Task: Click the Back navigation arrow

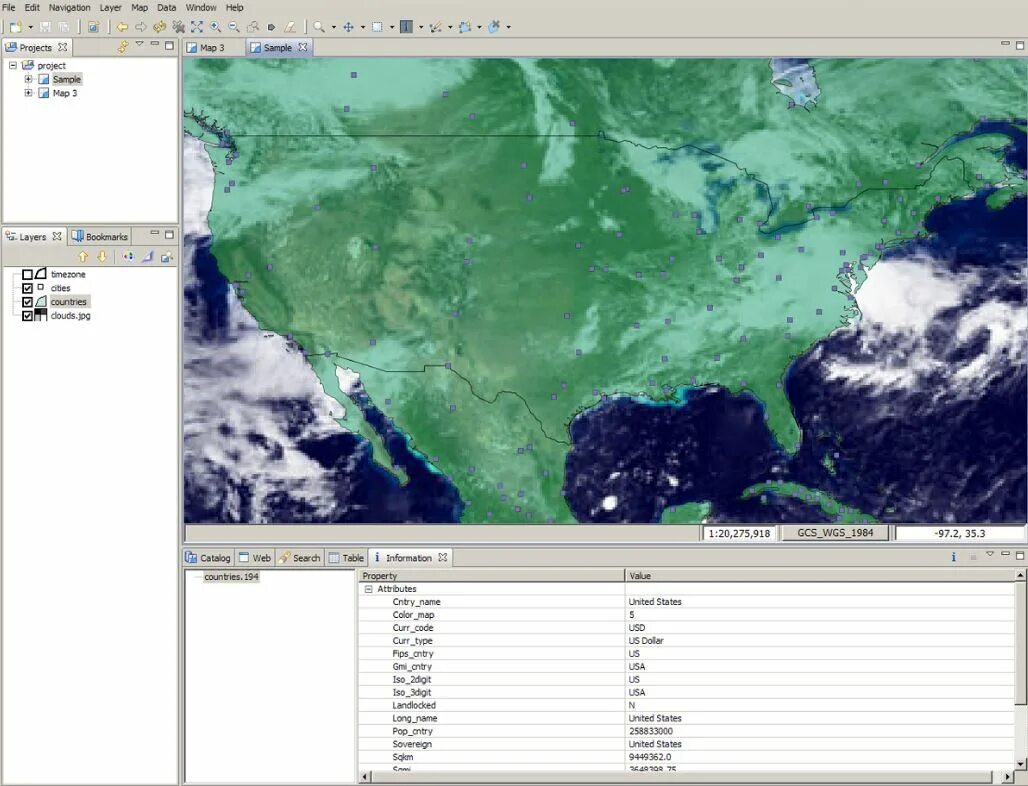Action: click(123, 27)
